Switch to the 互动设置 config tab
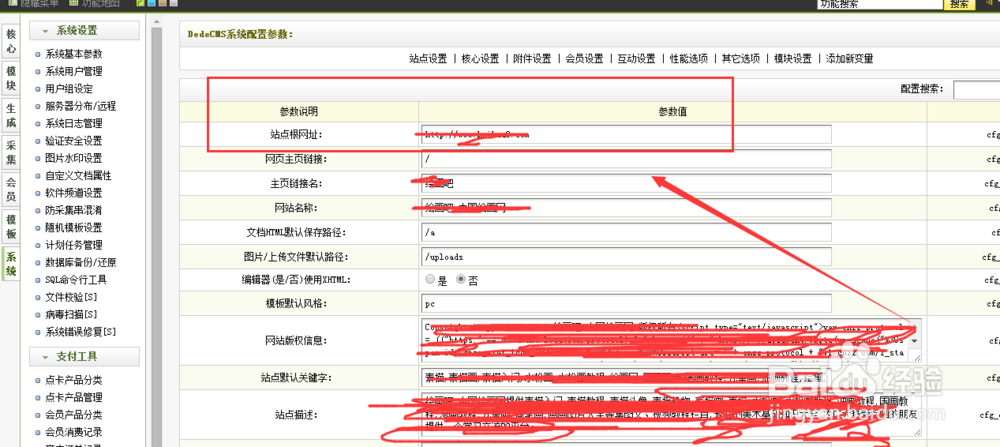 [636, 59]
